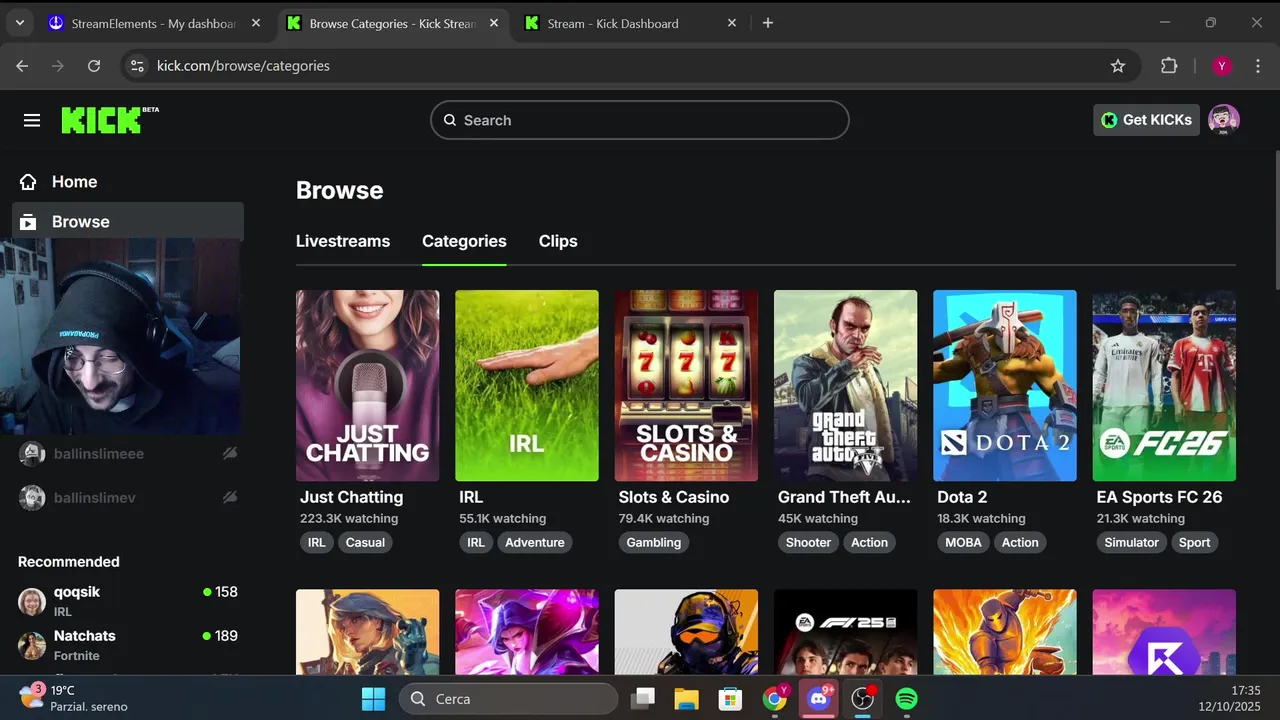Open the Dota 2 title link
This screenshot has width=1280, height=720.
click(x=962, y=497)
